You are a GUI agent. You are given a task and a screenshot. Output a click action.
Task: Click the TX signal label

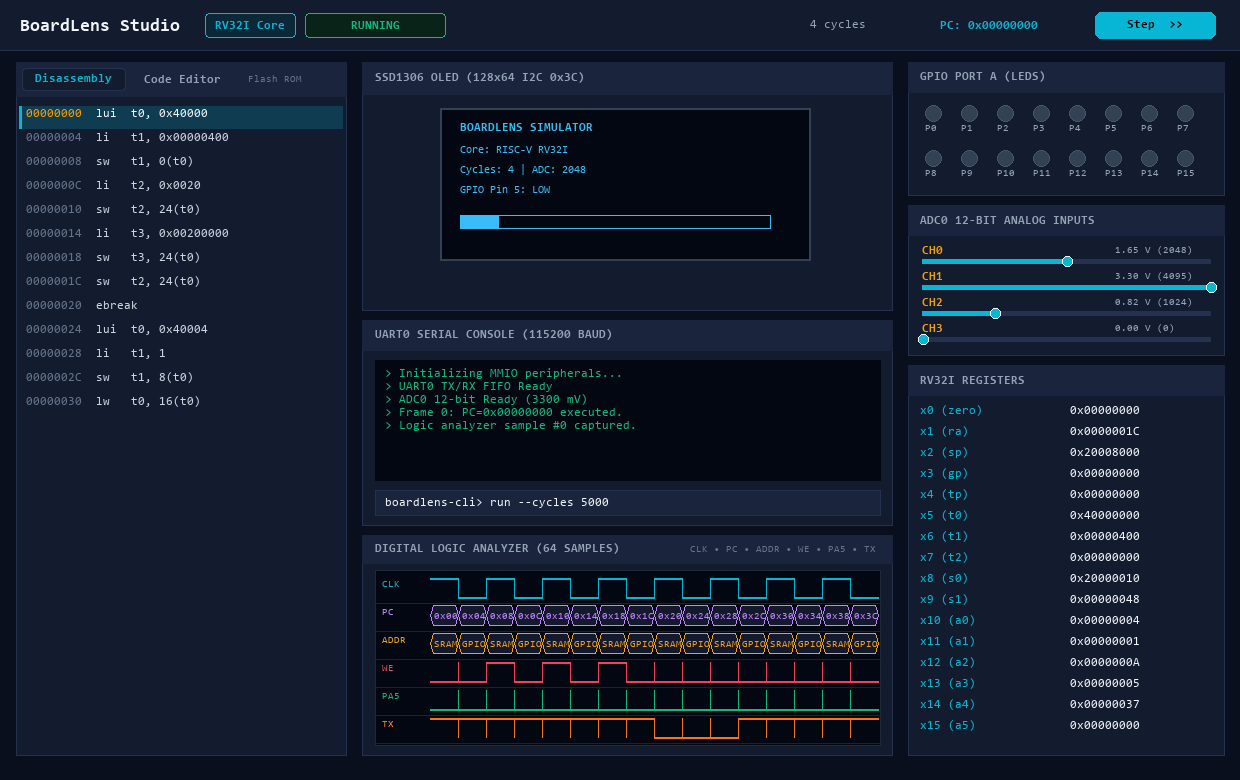pyautogui.click(x=387, y=724)
